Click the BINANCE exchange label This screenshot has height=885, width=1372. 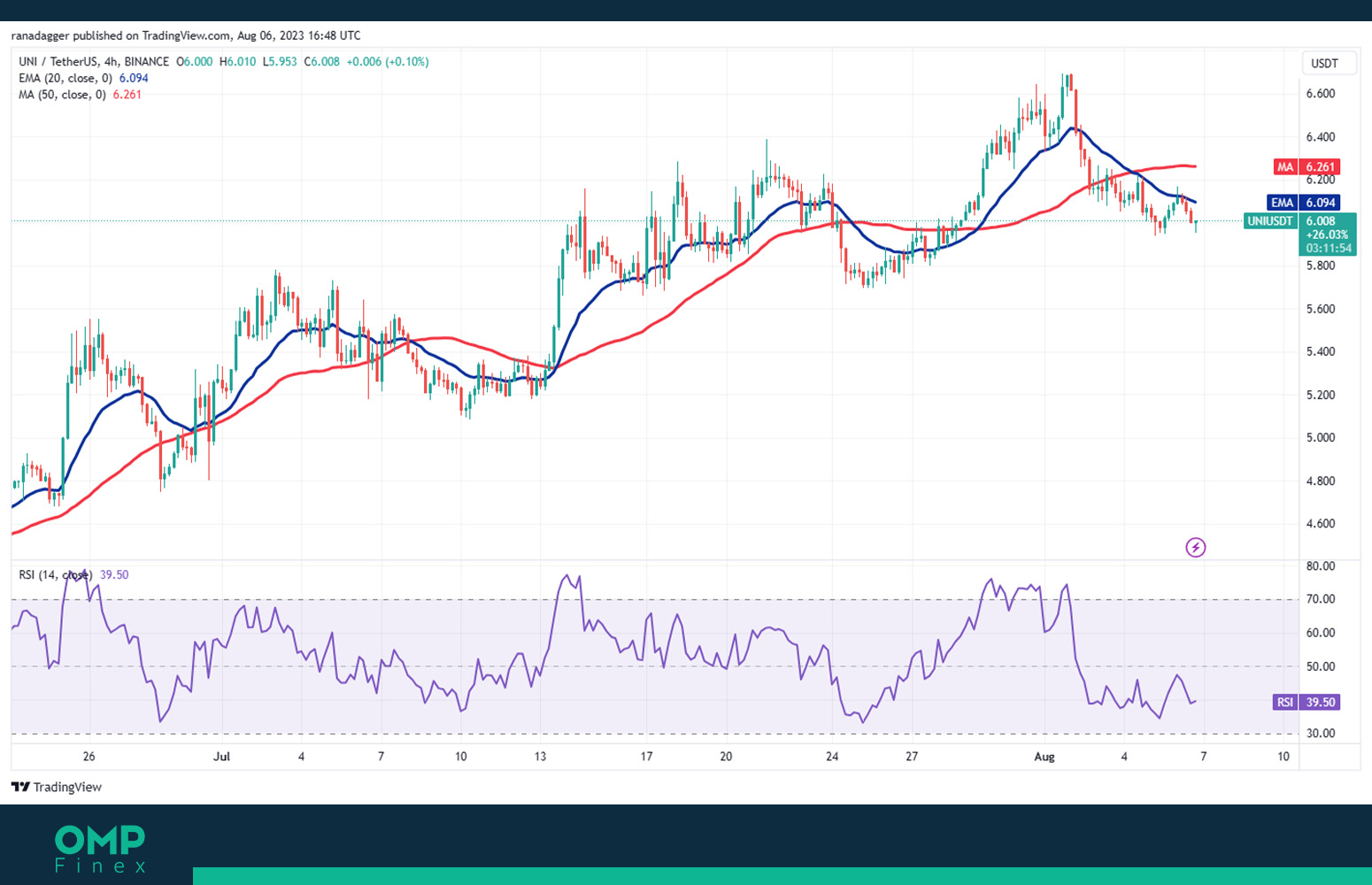pos(147,62)
